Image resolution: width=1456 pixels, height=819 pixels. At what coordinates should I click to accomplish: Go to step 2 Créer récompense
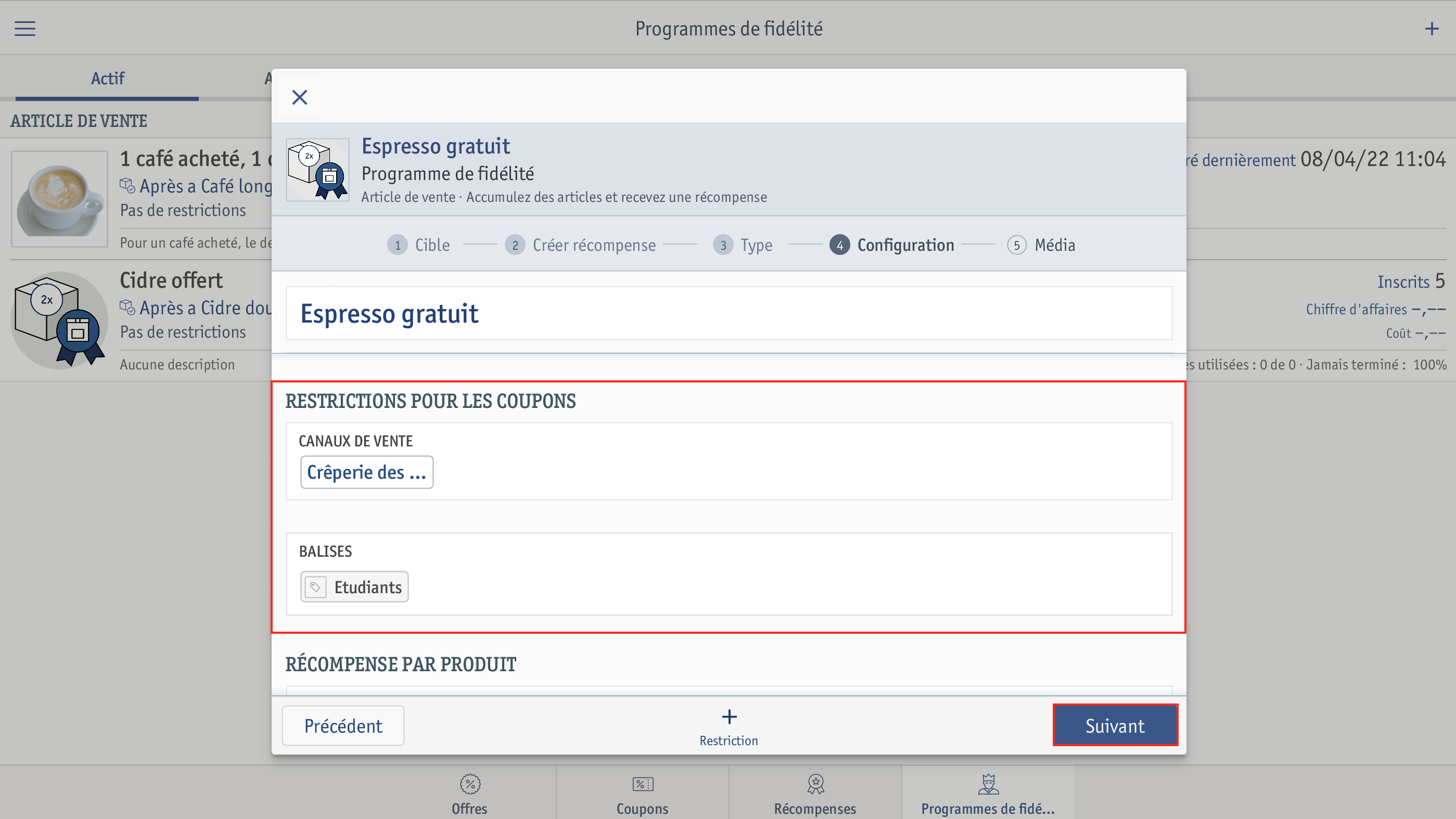pyautogui.click(x=581, y=245)
